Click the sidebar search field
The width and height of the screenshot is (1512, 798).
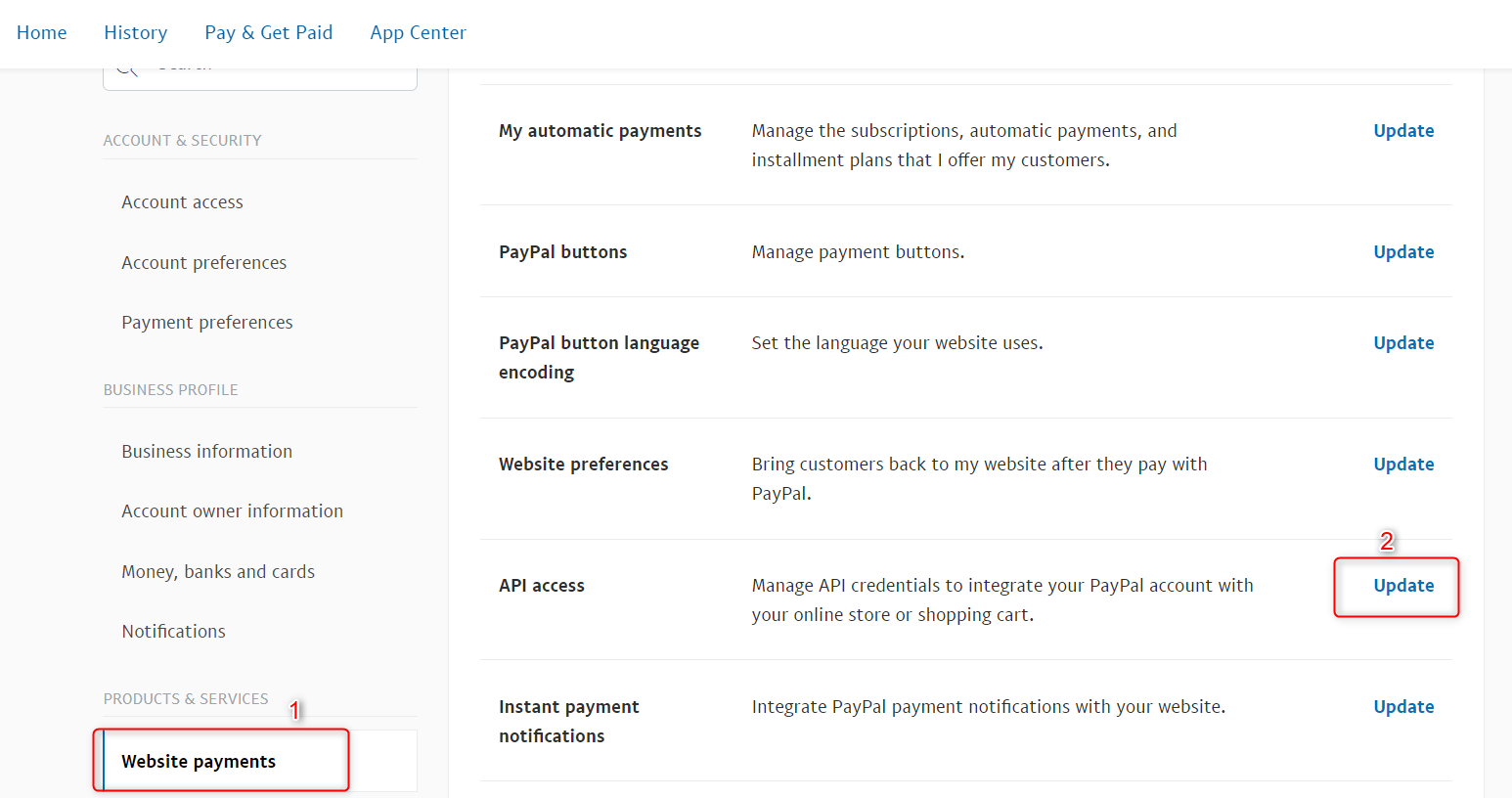coord(260,79)
